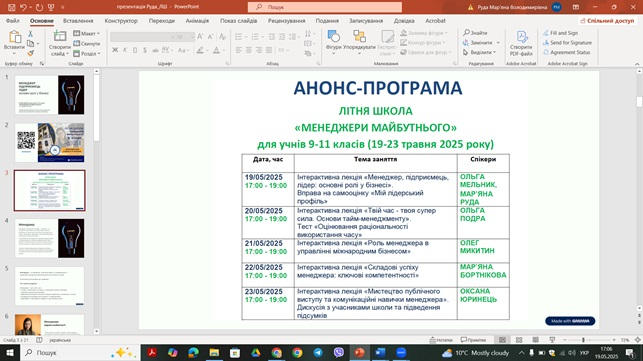Image resolution: width=643 pixels, height=361 pixels.
Task: Redo the action in Quick Access toolbar
Action: click(x=39, y=7)
